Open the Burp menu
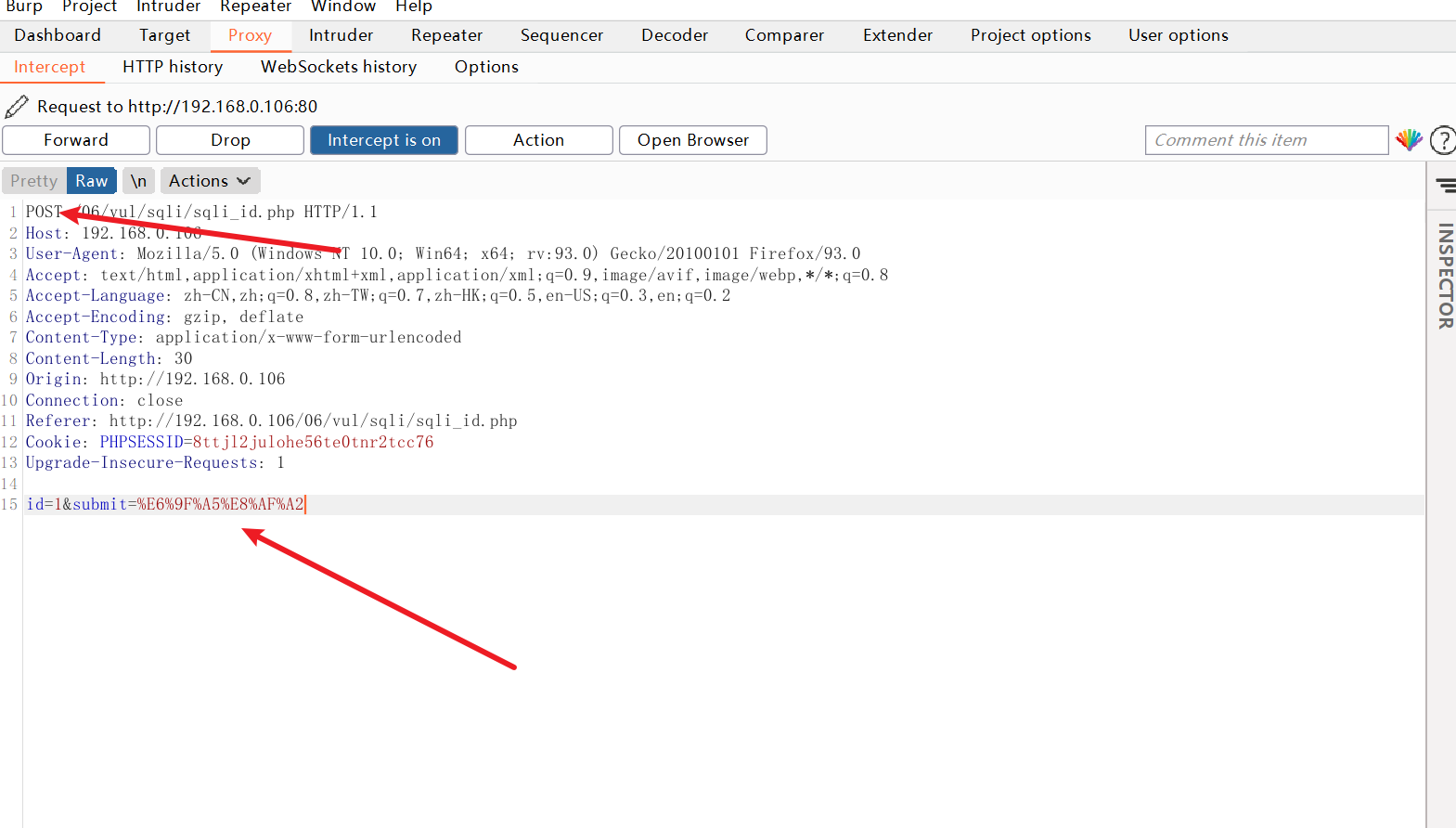 [x=24, y=6]
